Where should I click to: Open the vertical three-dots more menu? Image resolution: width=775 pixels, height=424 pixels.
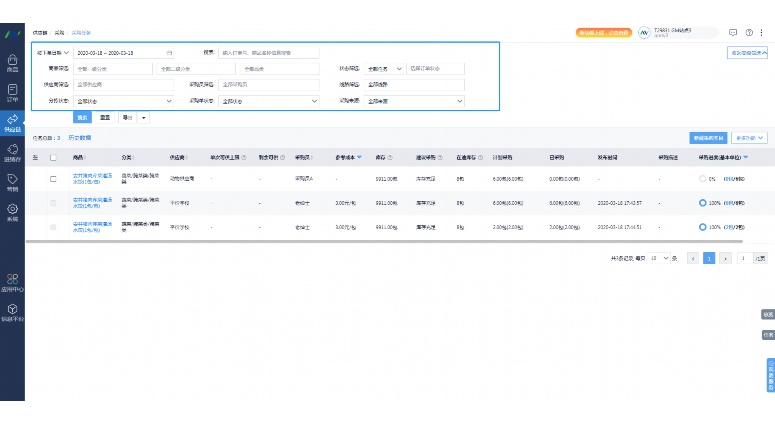click(762, 33)
